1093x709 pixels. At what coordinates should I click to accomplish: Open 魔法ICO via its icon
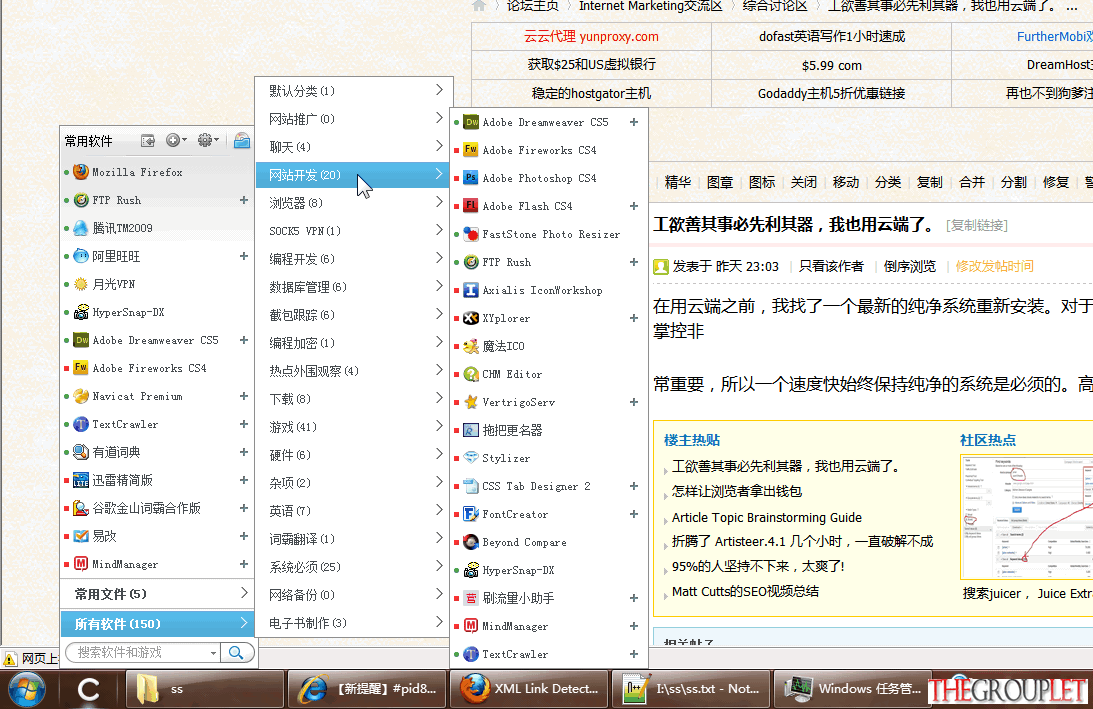(471, 346)
